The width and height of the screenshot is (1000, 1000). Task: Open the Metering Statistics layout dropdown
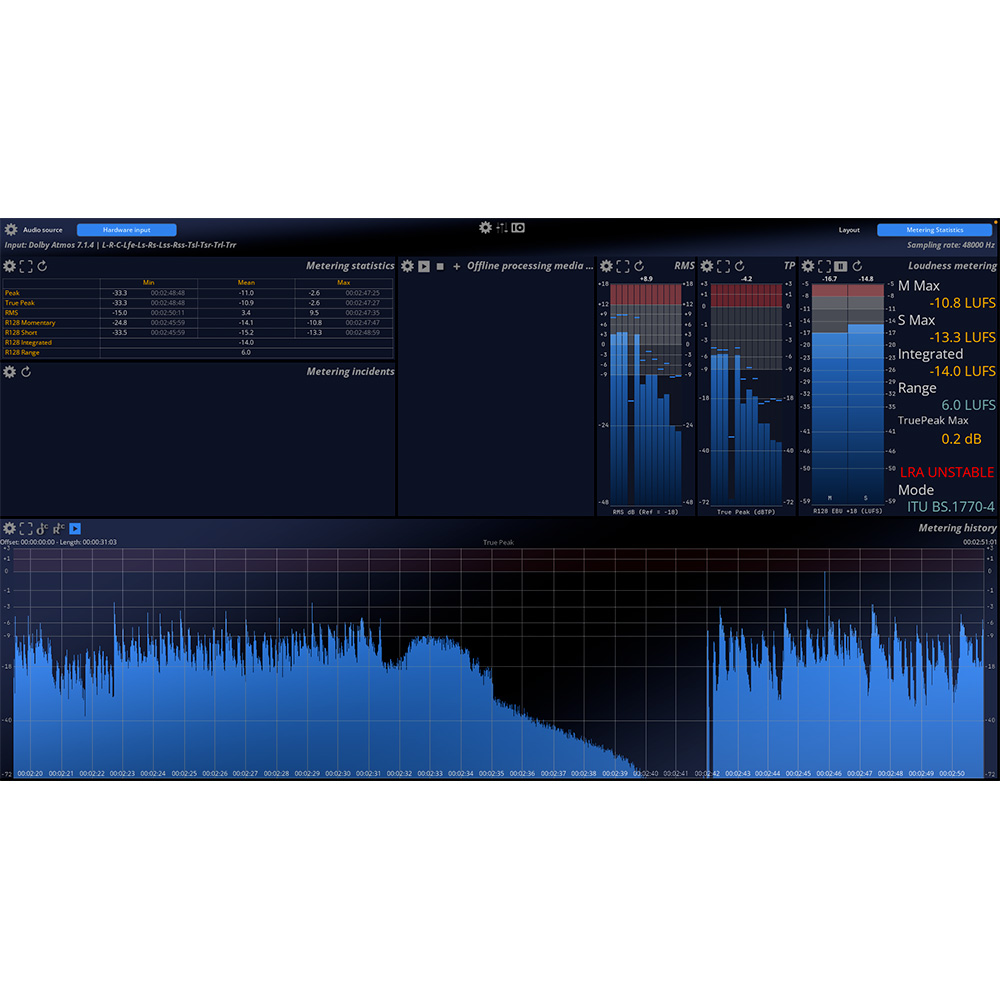click(934, 230)
